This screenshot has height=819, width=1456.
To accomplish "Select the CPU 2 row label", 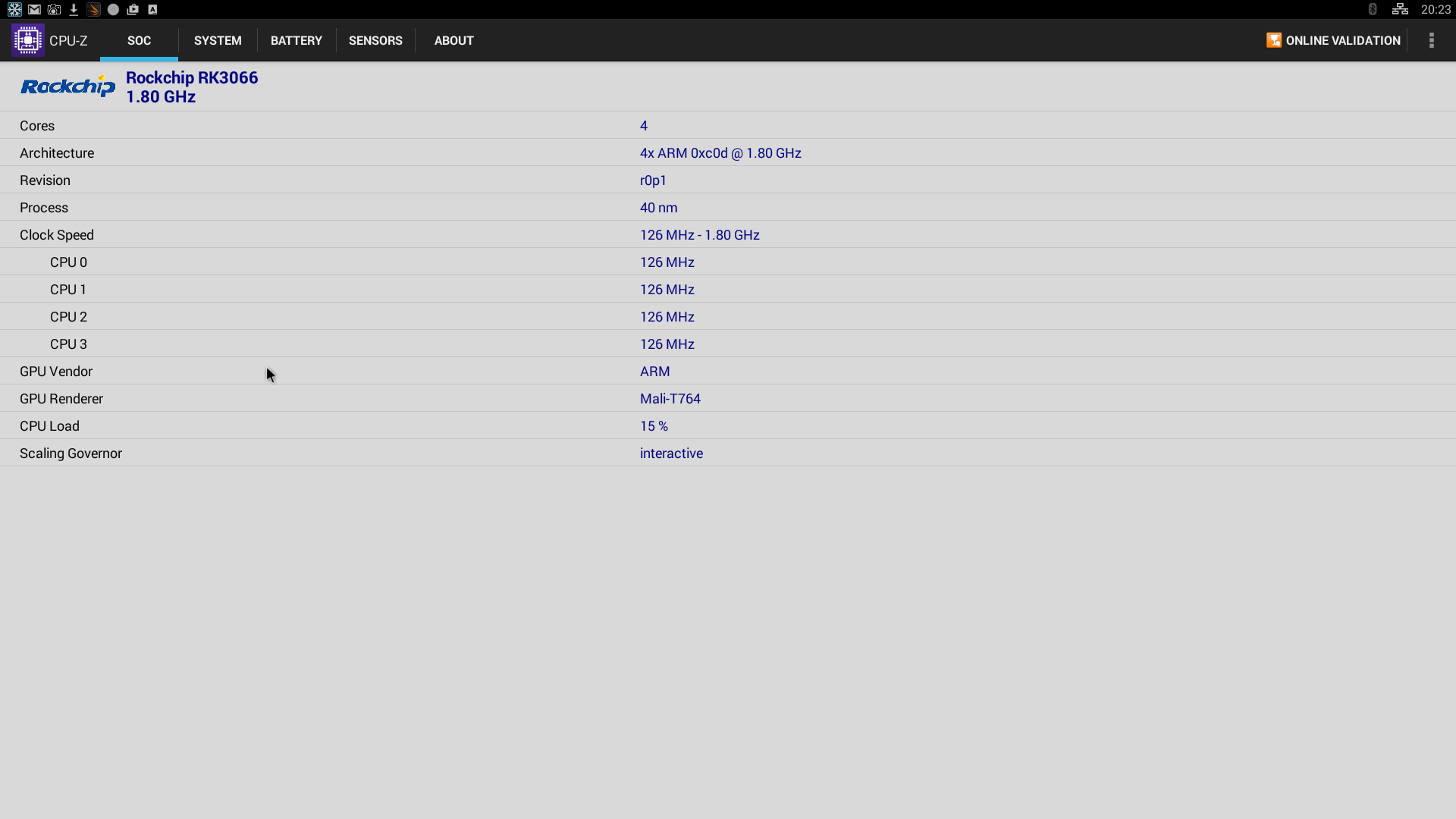I will coord(68,317).
